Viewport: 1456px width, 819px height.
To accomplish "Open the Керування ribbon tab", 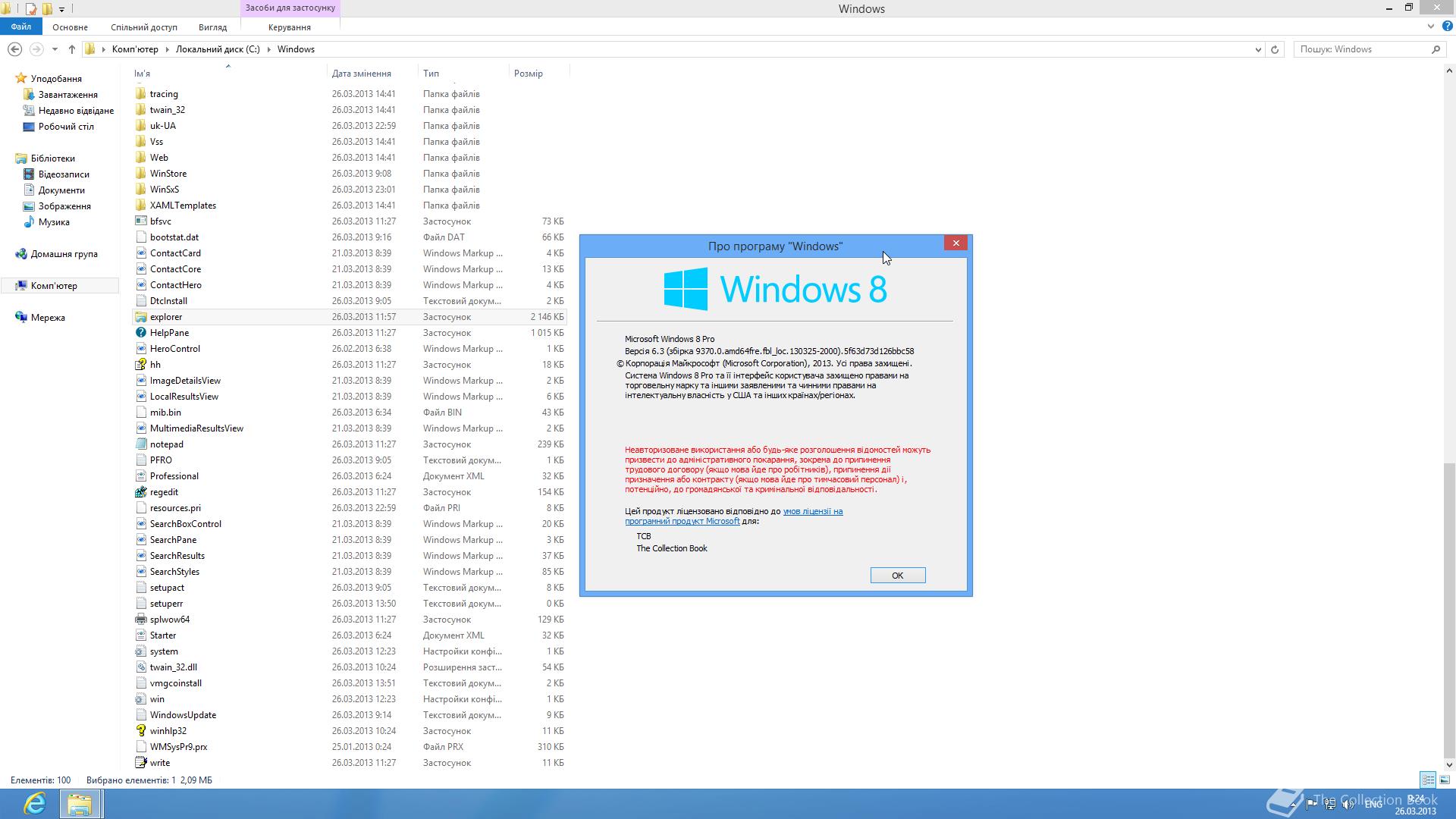I will [x=290, y=27].
